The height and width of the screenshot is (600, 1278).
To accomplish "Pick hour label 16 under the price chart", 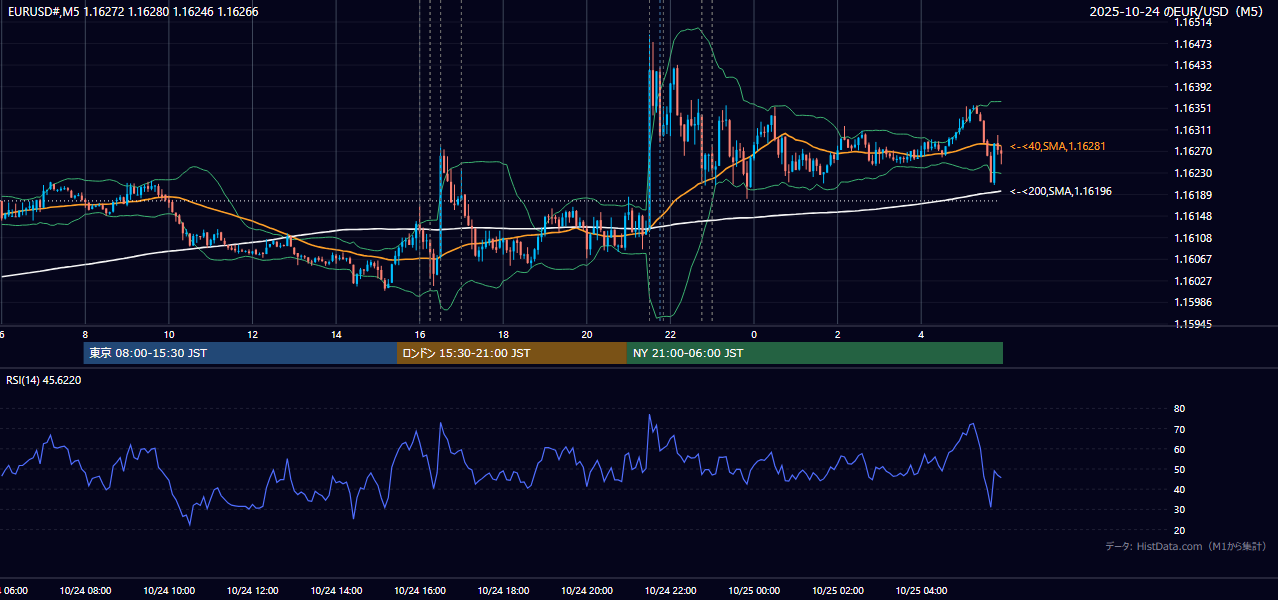I will [420, 335].
